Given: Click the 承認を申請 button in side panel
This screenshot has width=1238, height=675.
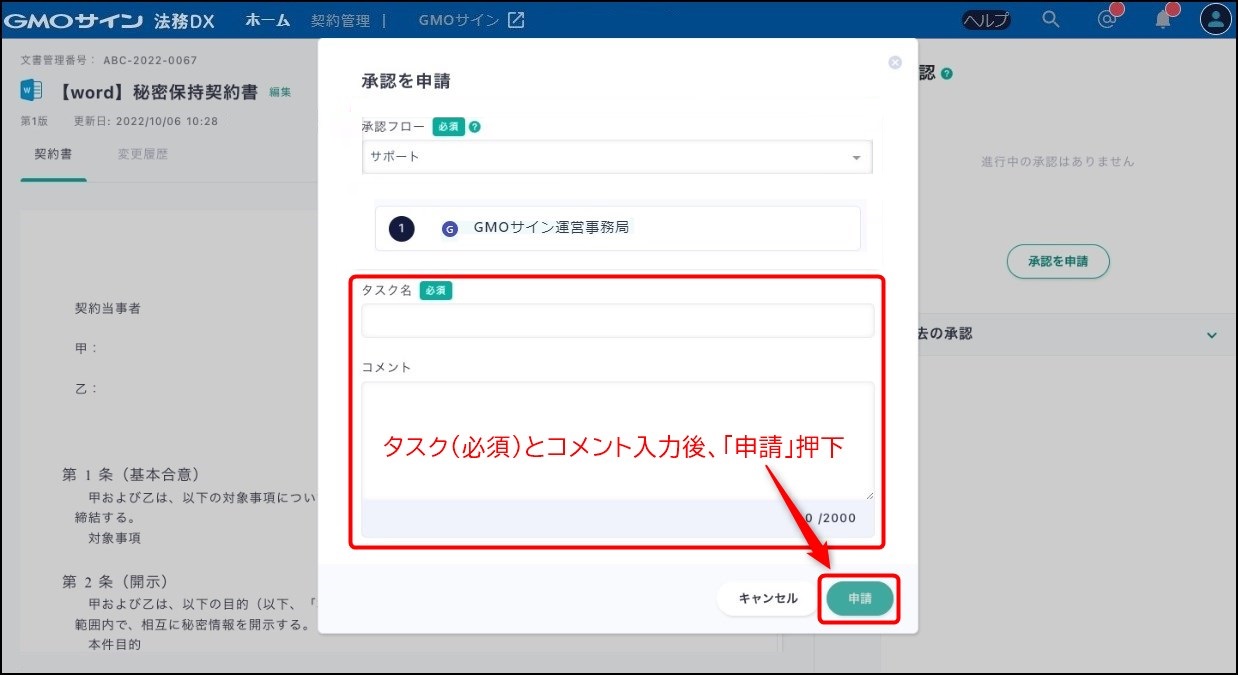Looking at the screenshot, I should point(1058,261).
